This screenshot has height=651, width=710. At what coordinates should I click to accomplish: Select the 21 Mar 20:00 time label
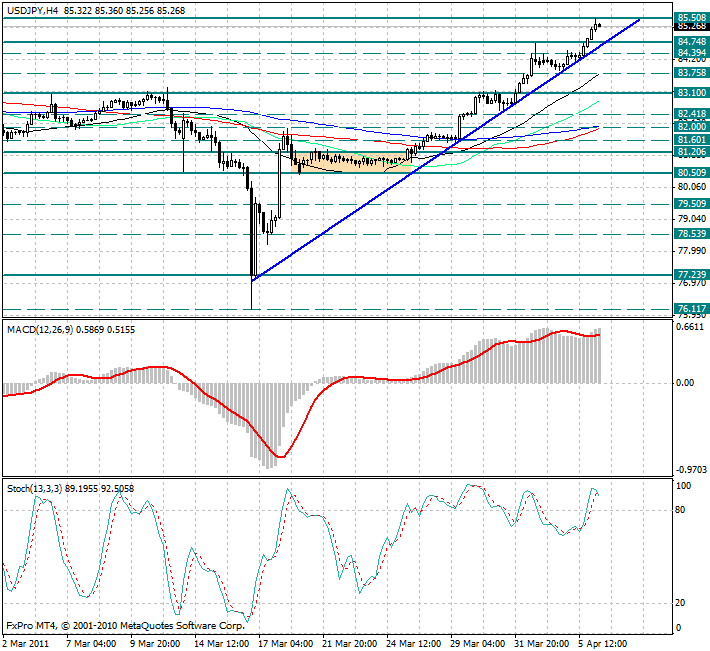pos(350,644)
